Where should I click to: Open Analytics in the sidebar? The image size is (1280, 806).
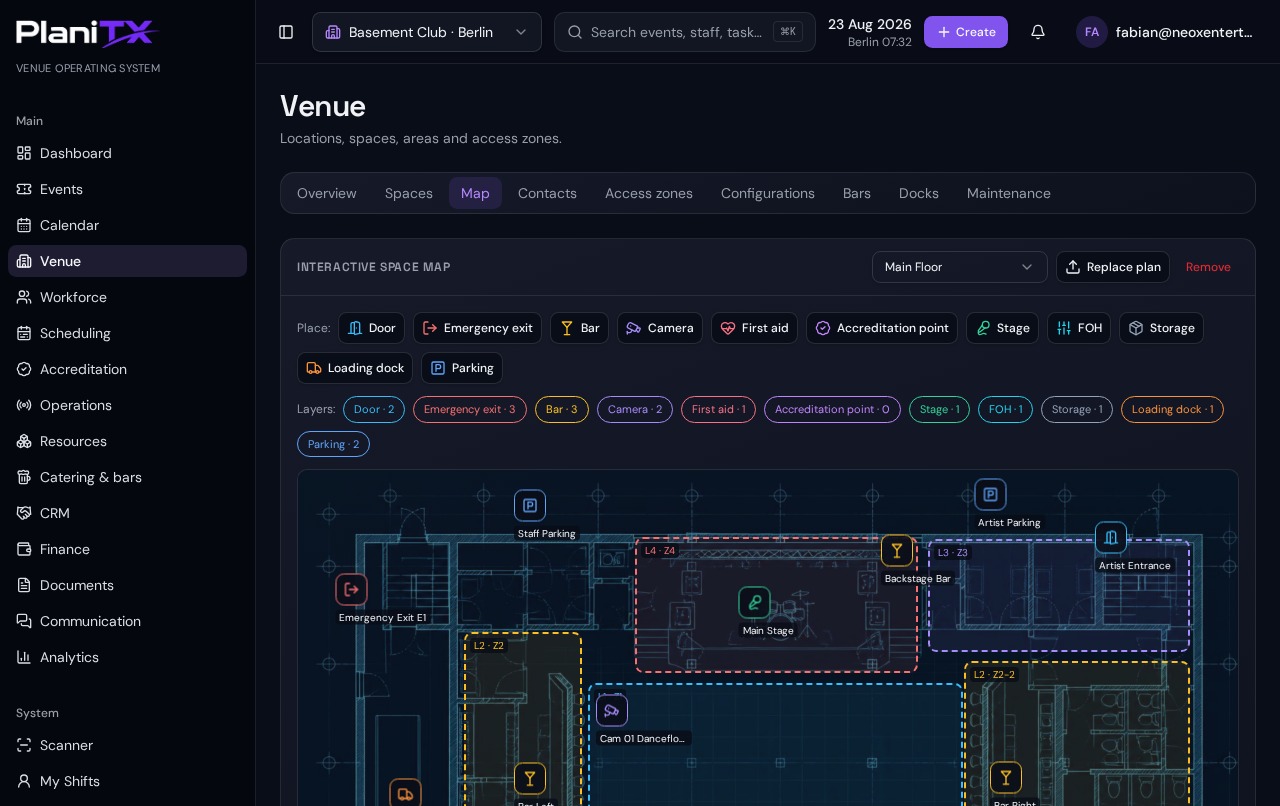pyautogui.click(x=127, y=657)
